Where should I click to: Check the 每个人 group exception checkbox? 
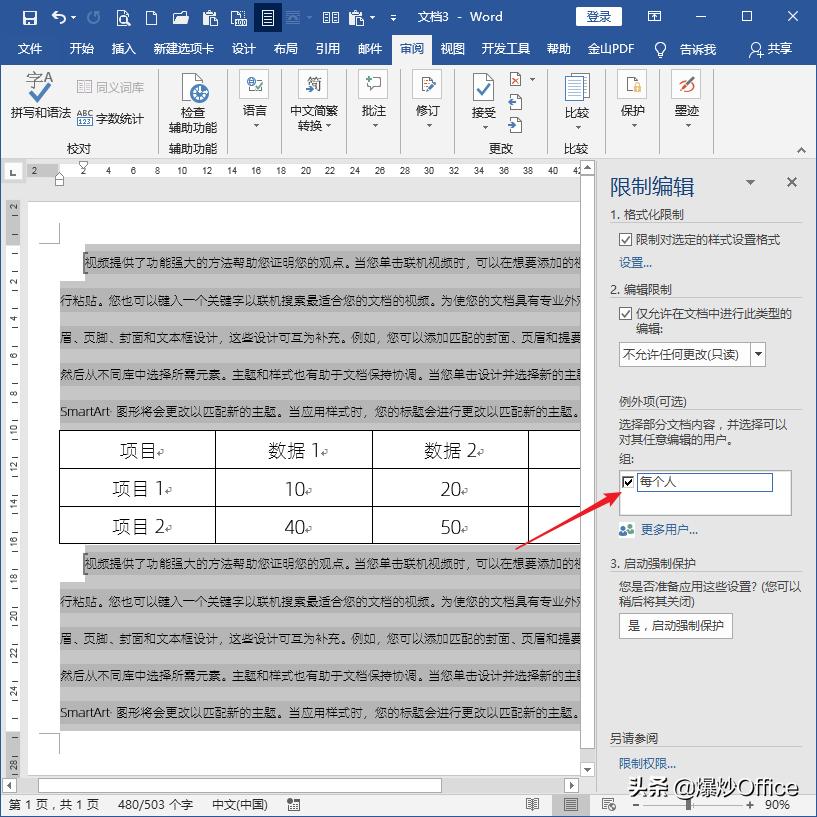coord(630,482)
